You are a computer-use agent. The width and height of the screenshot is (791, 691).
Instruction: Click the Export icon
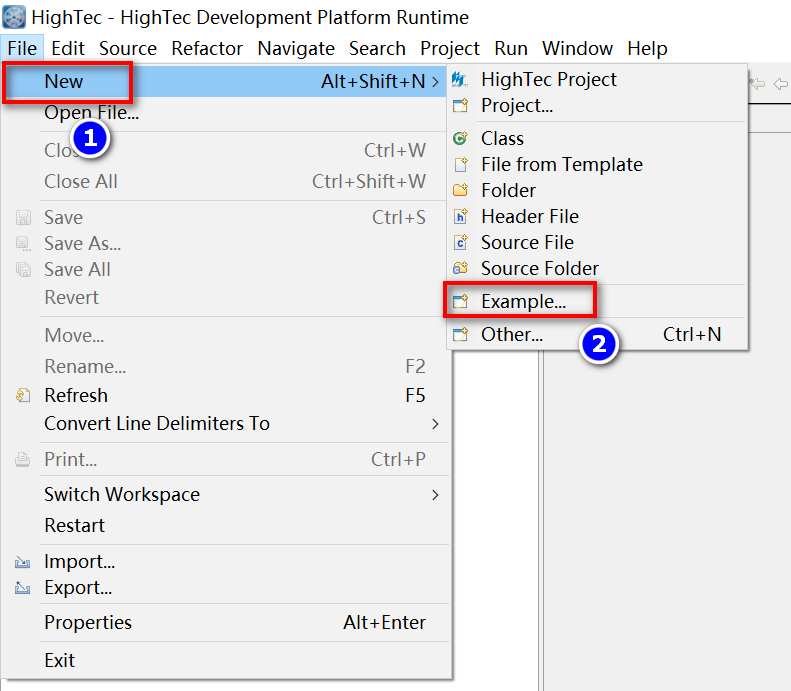click(x=22, y=588)
